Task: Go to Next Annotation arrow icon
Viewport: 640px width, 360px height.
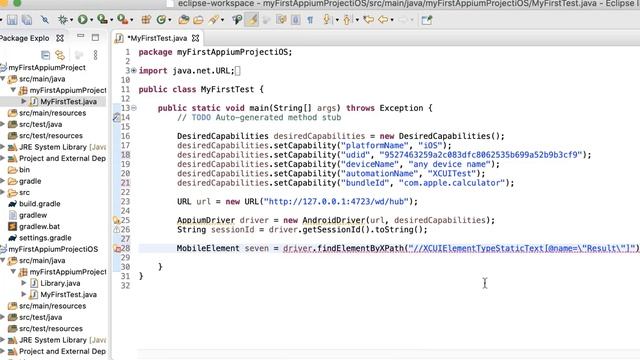Action: (327, 20)
